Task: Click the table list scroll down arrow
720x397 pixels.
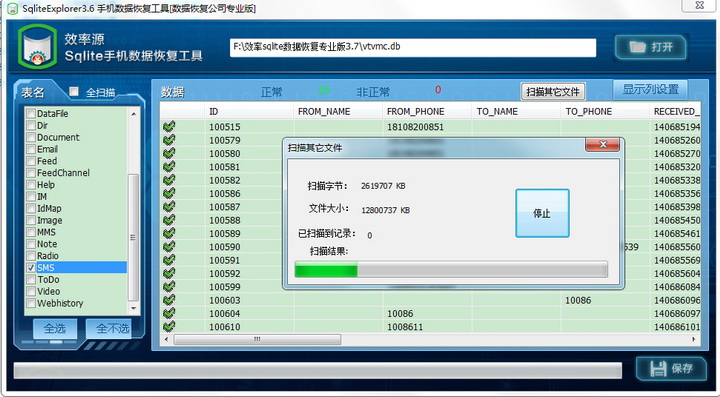Action: click(134, 308)
